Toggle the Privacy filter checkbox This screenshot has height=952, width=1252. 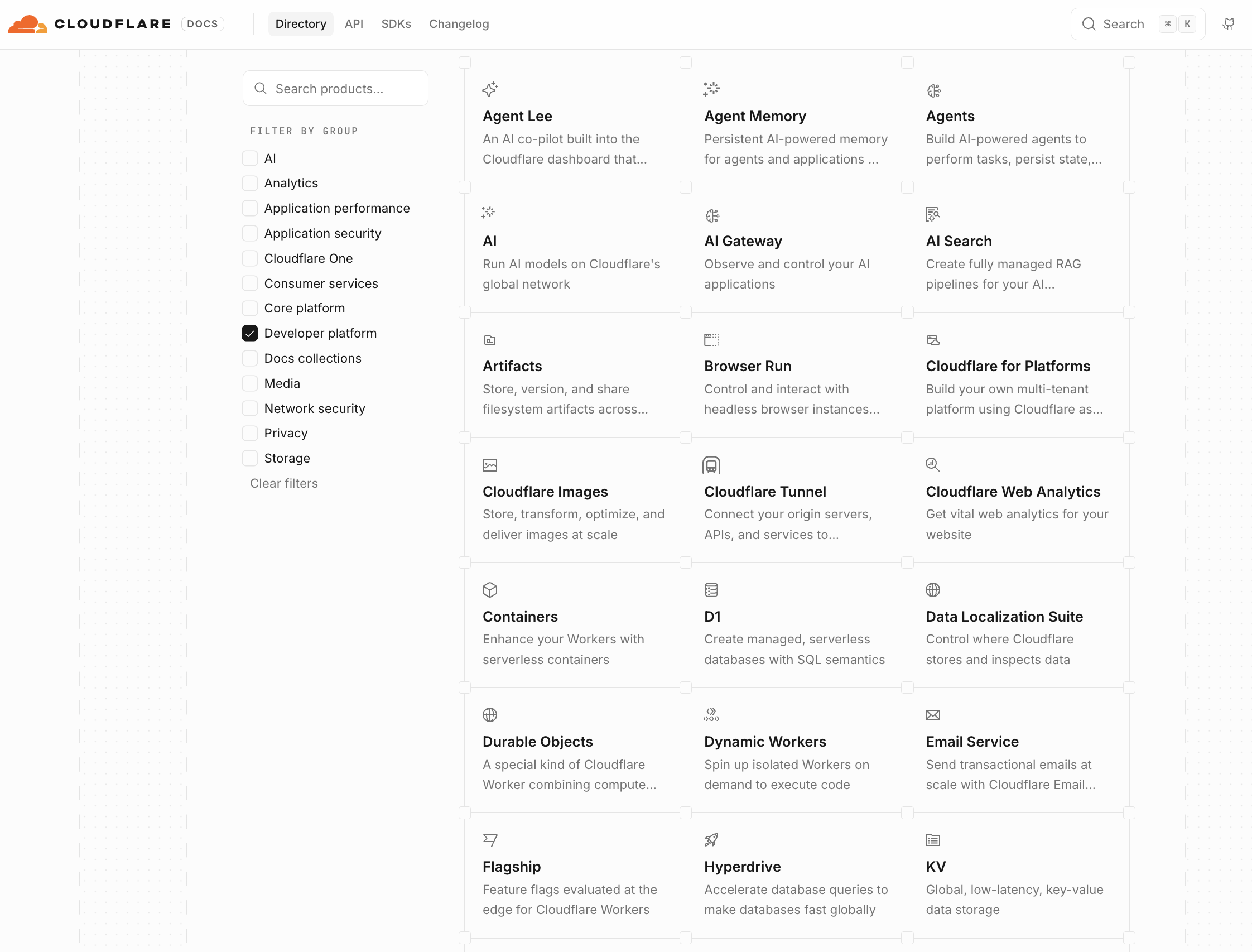pyautogui.click(x=250, y=433)
